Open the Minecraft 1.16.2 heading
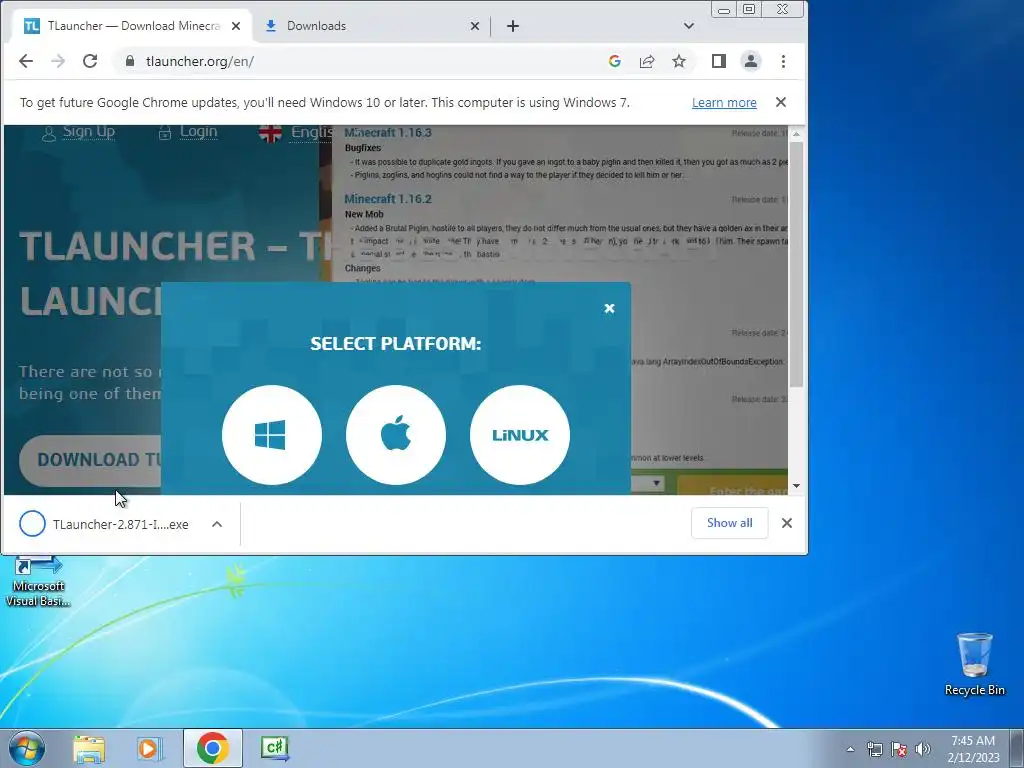Image resolution: width=1024 pixels, height=768 pixels. 388,199
